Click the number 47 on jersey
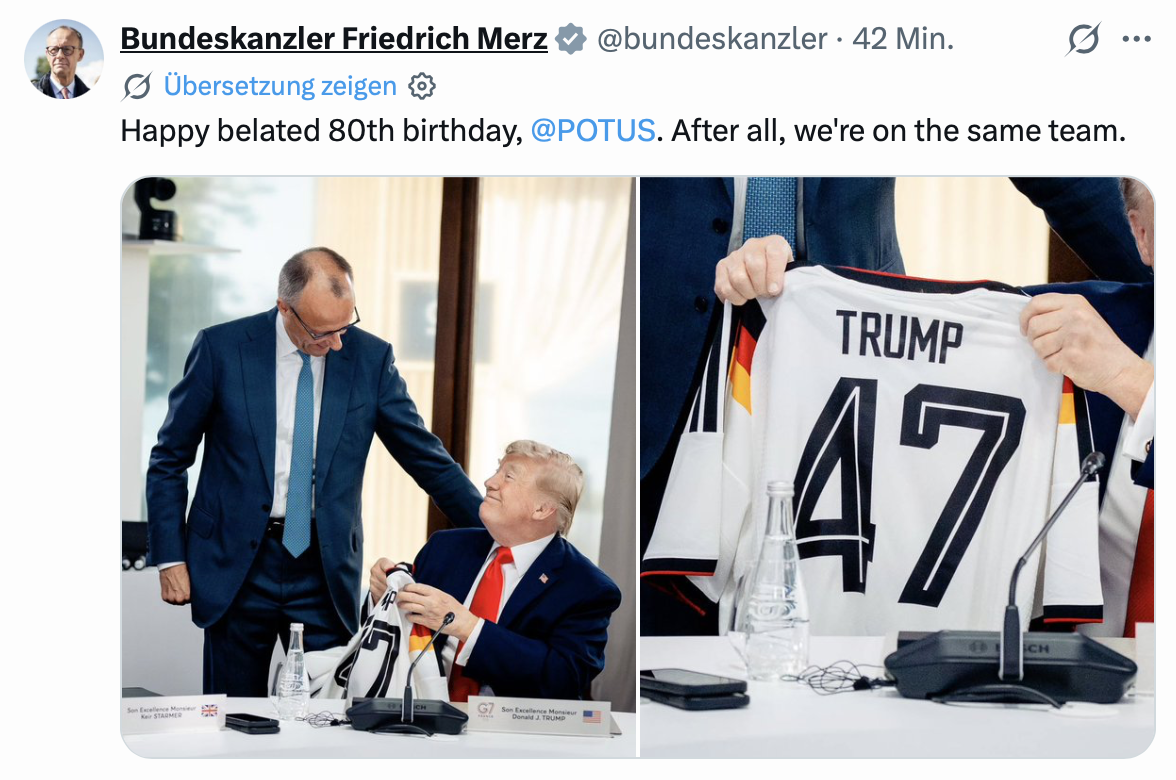The width and height of the screenshot is (1176, 780). click(908, 491)
